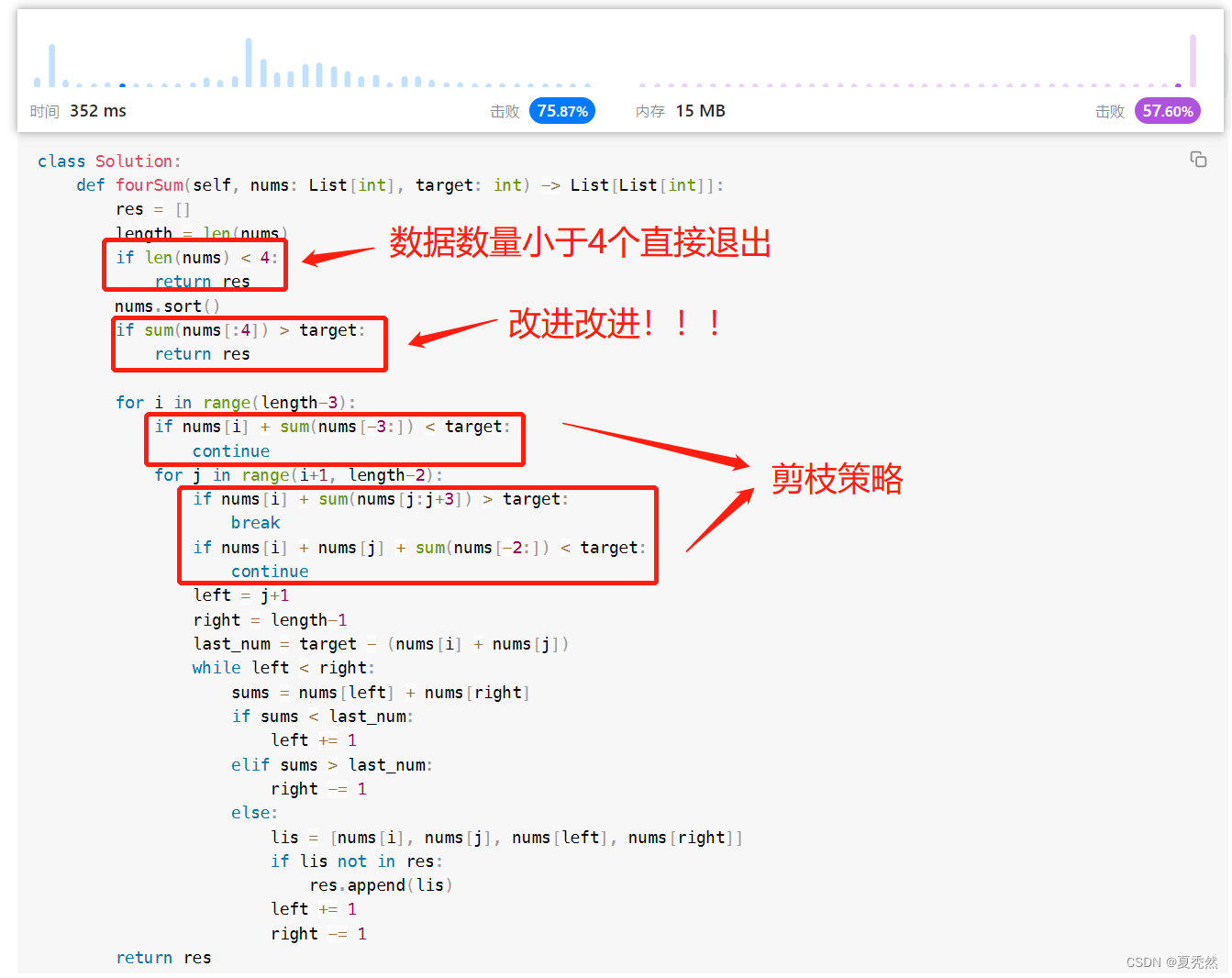The image size is (1232, 978).
Task: Click 'if nums[i] + sum(nums[j:j+3]) > target:'
Action: [x=381, y=499]
